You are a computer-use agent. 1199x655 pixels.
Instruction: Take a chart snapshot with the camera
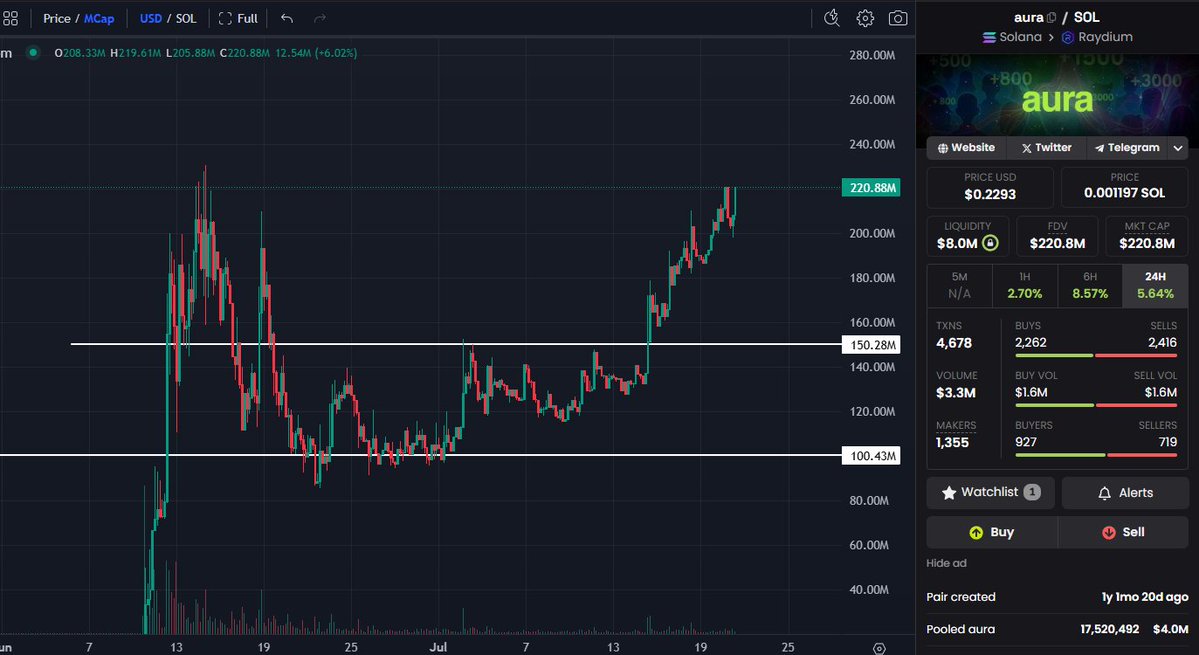(898, 18)
